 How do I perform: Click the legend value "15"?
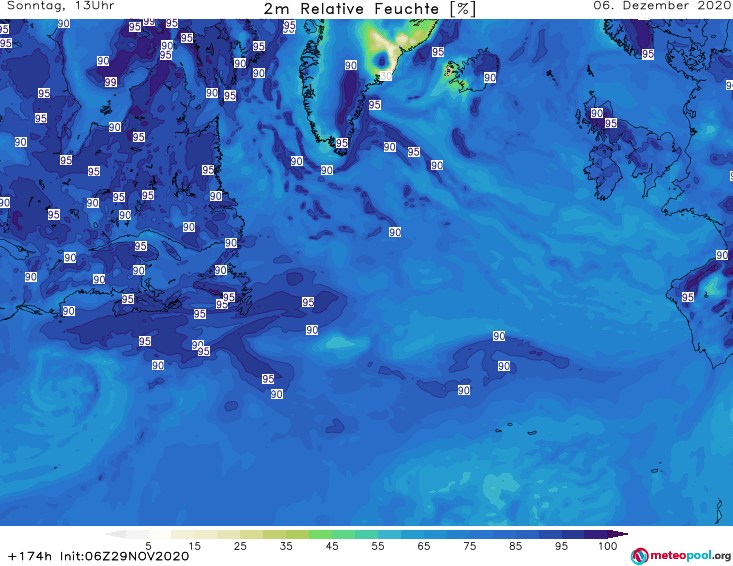[x=194, y=546]
